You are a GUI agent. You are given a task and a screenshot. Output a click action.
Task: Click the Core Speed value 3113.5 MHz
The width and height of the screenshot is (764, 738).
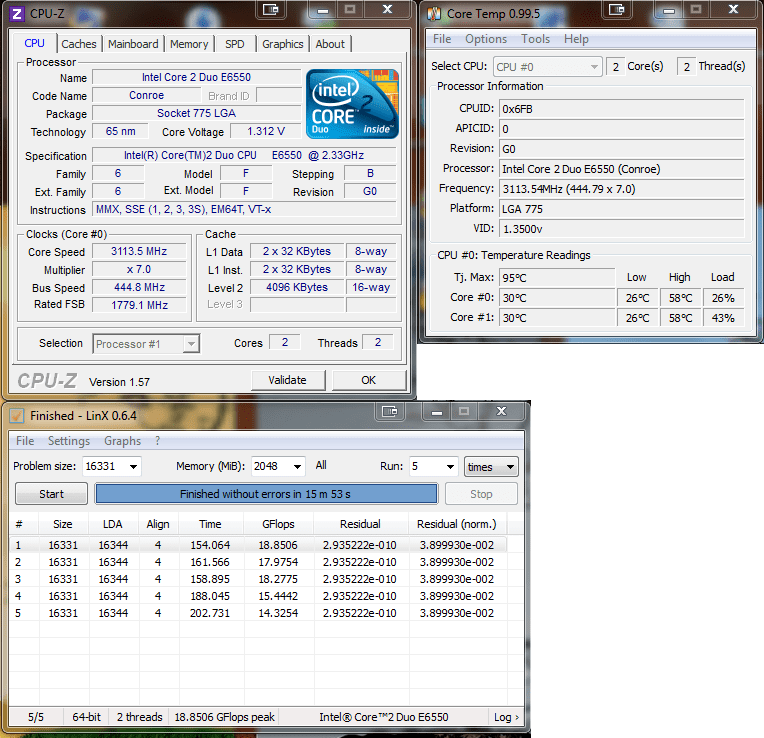click(139, 251)
